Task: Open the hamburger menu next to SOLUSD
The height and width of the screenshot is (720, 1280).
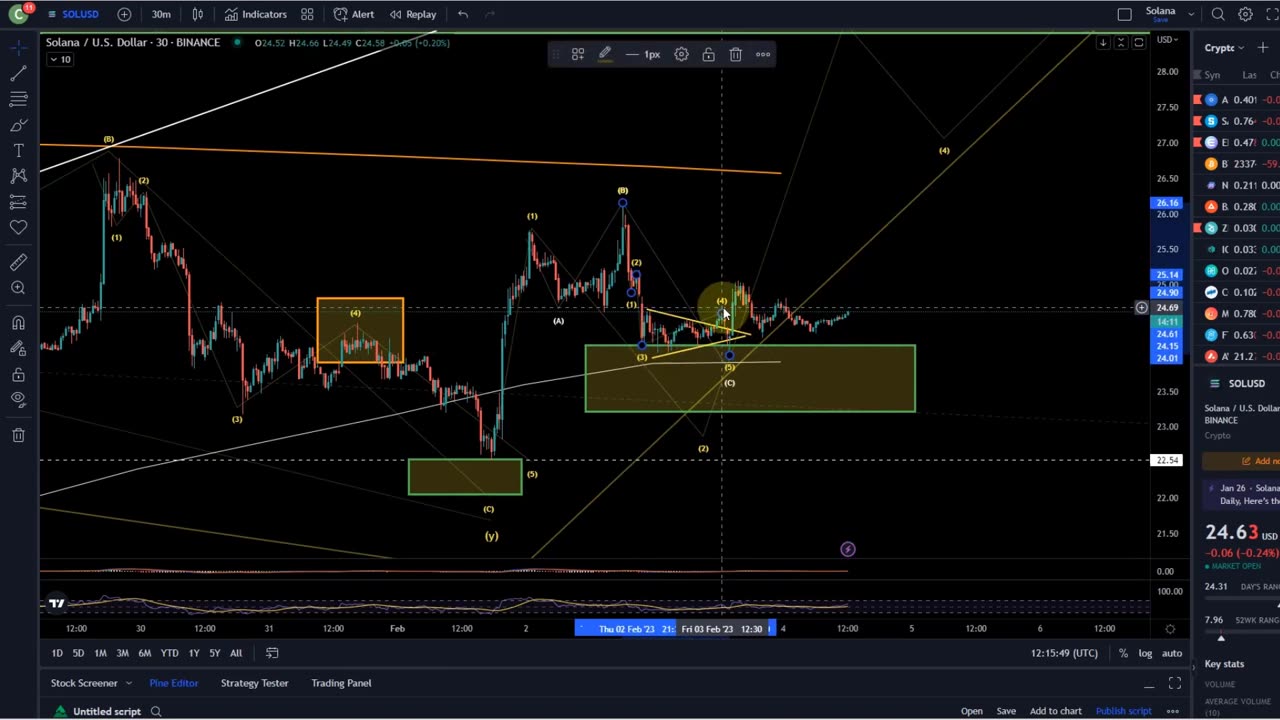Action: 52,14
